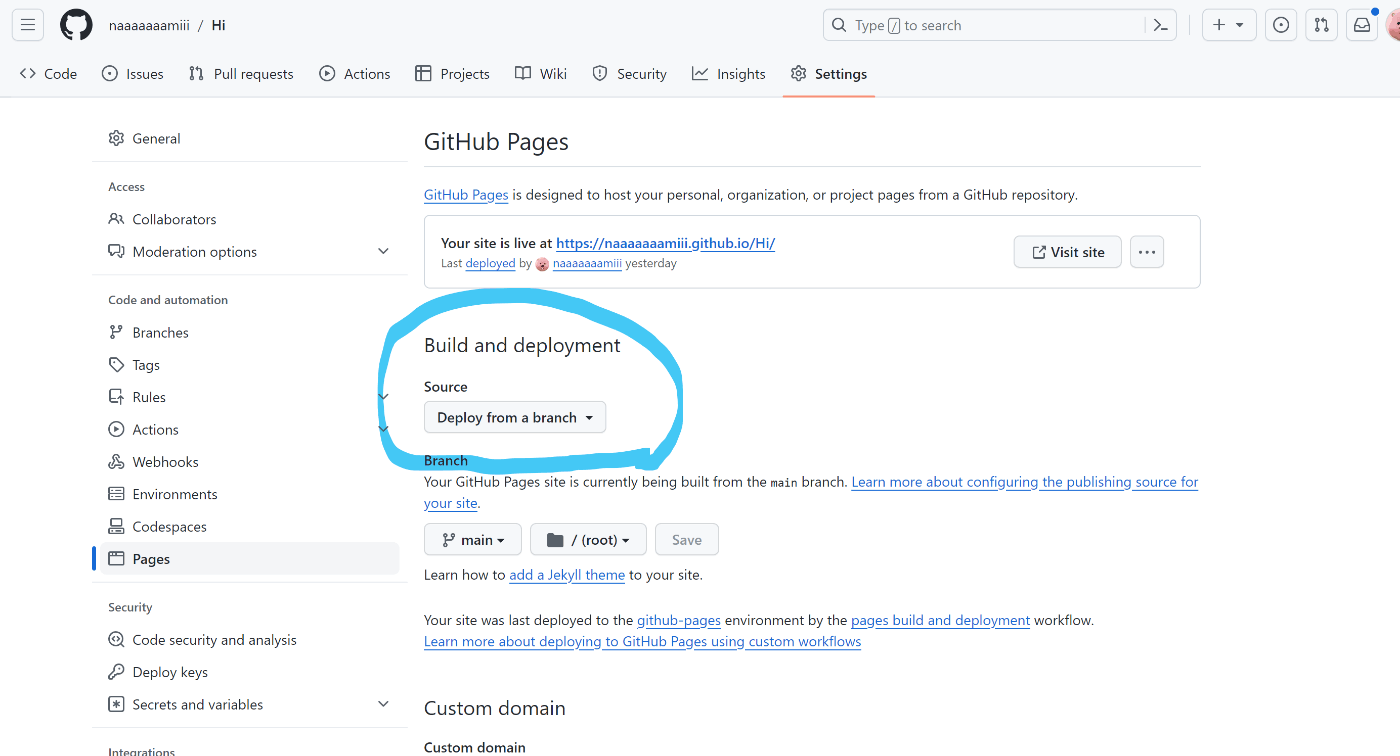
Task: Switch to the Issues tab
Action: click(133, 74)
